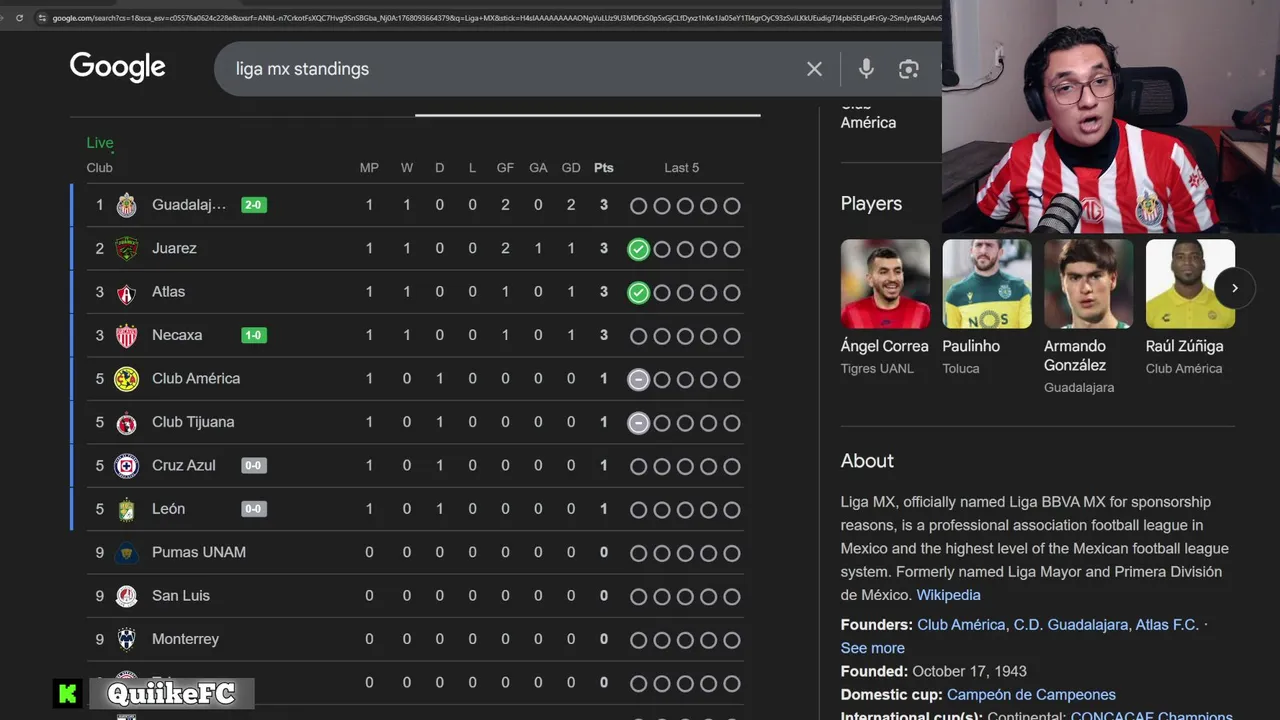Click the green Live label
Image resolution: width=1280 pixels, height=720 pixels.
[x=100, y=143]
